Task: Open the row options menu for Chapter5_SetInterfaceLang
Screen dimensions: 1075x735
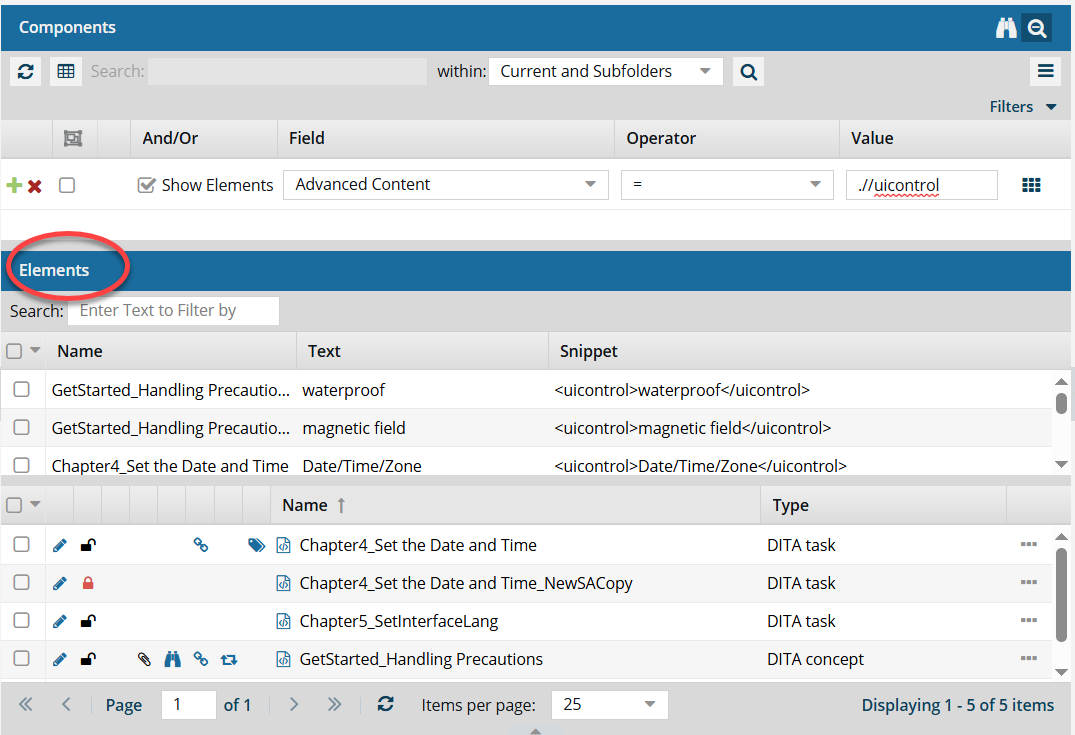Action: pyautogui.click(x=1028, y=620)
